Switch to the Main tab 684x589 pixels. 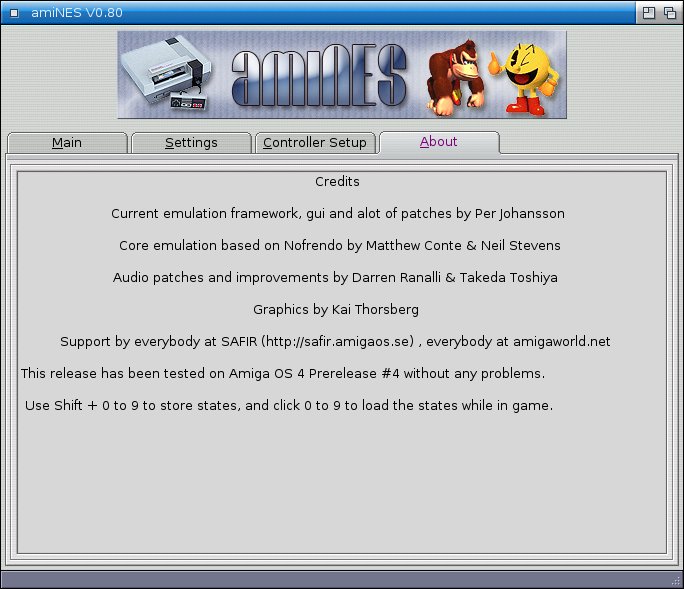[67, 143]
